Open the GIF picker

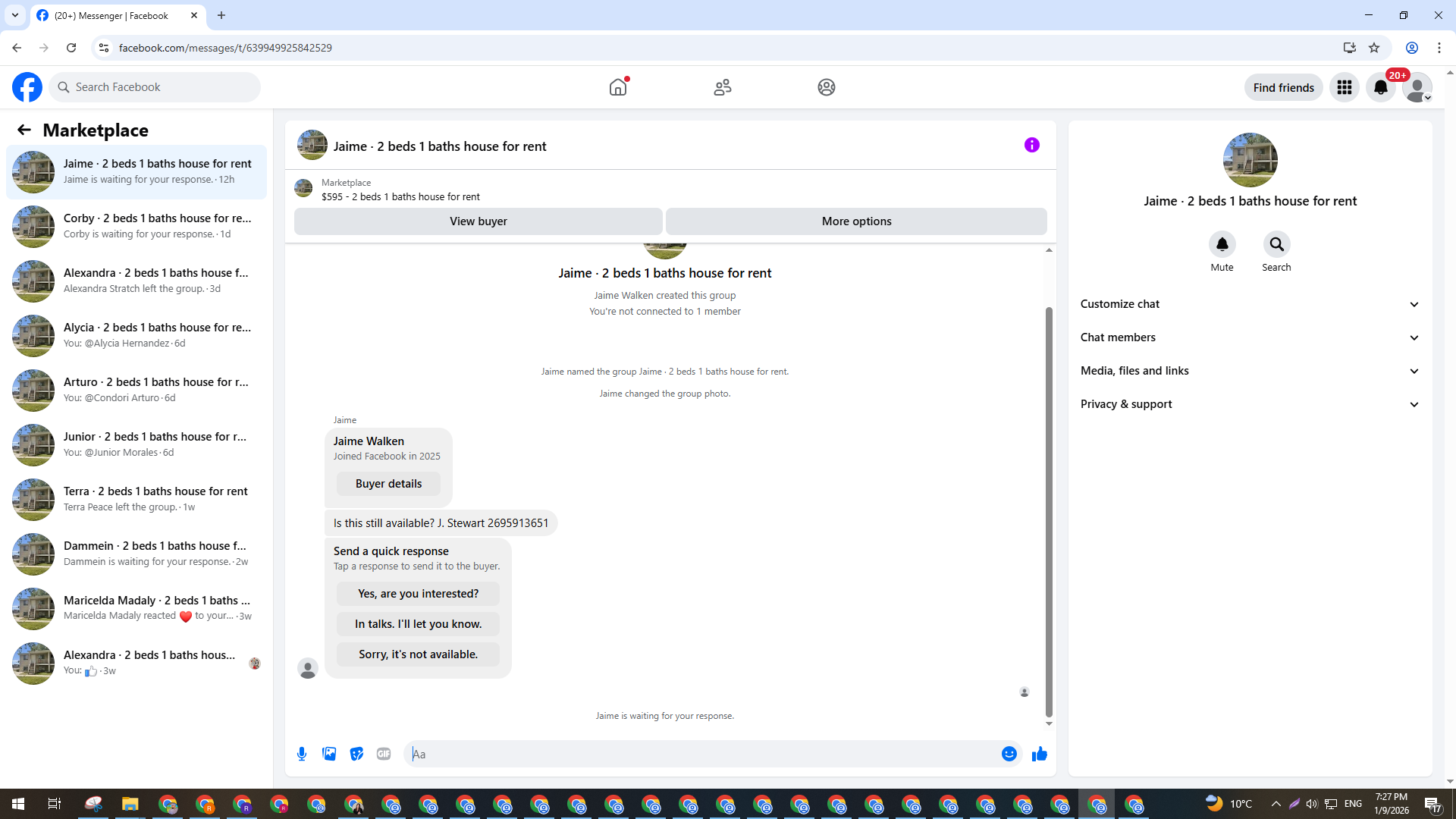384,754
